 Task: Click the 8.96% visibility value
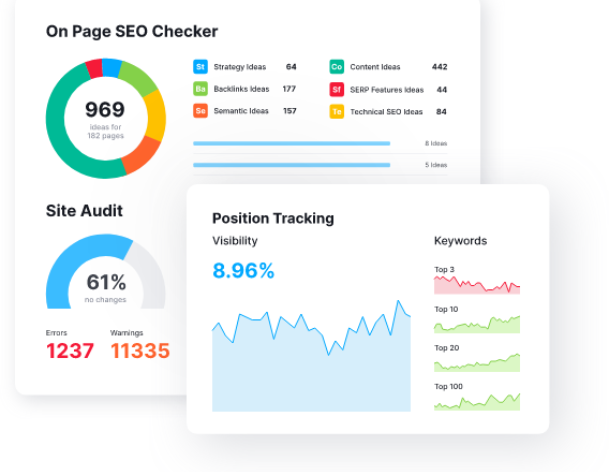click(243, 270)
